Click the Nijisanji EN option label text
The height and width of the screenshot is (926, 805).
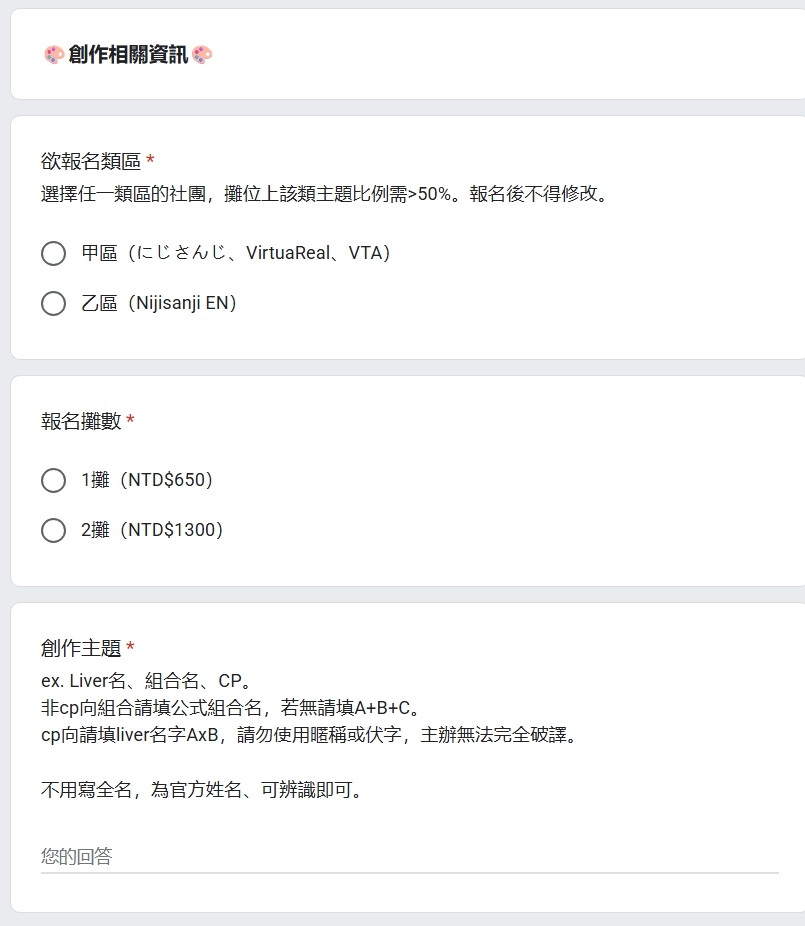coord(159,303)
